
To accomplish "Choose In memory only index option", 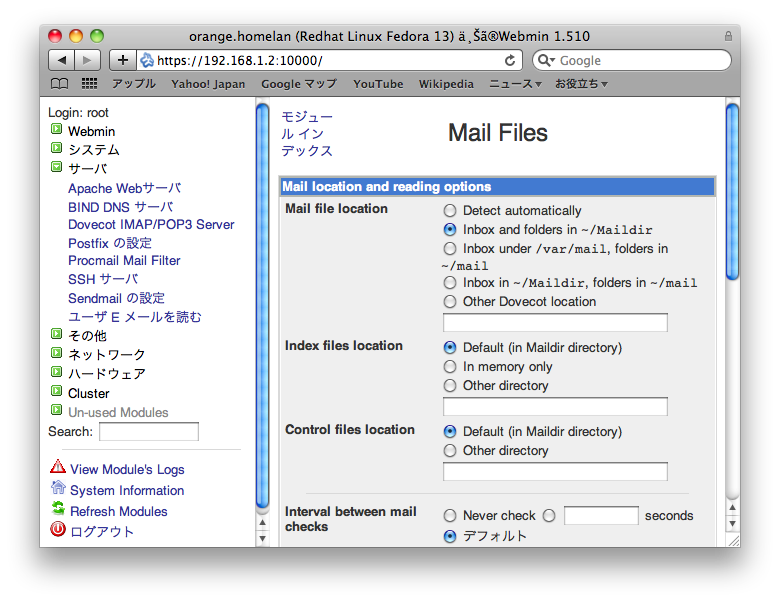I will point(450,367).
